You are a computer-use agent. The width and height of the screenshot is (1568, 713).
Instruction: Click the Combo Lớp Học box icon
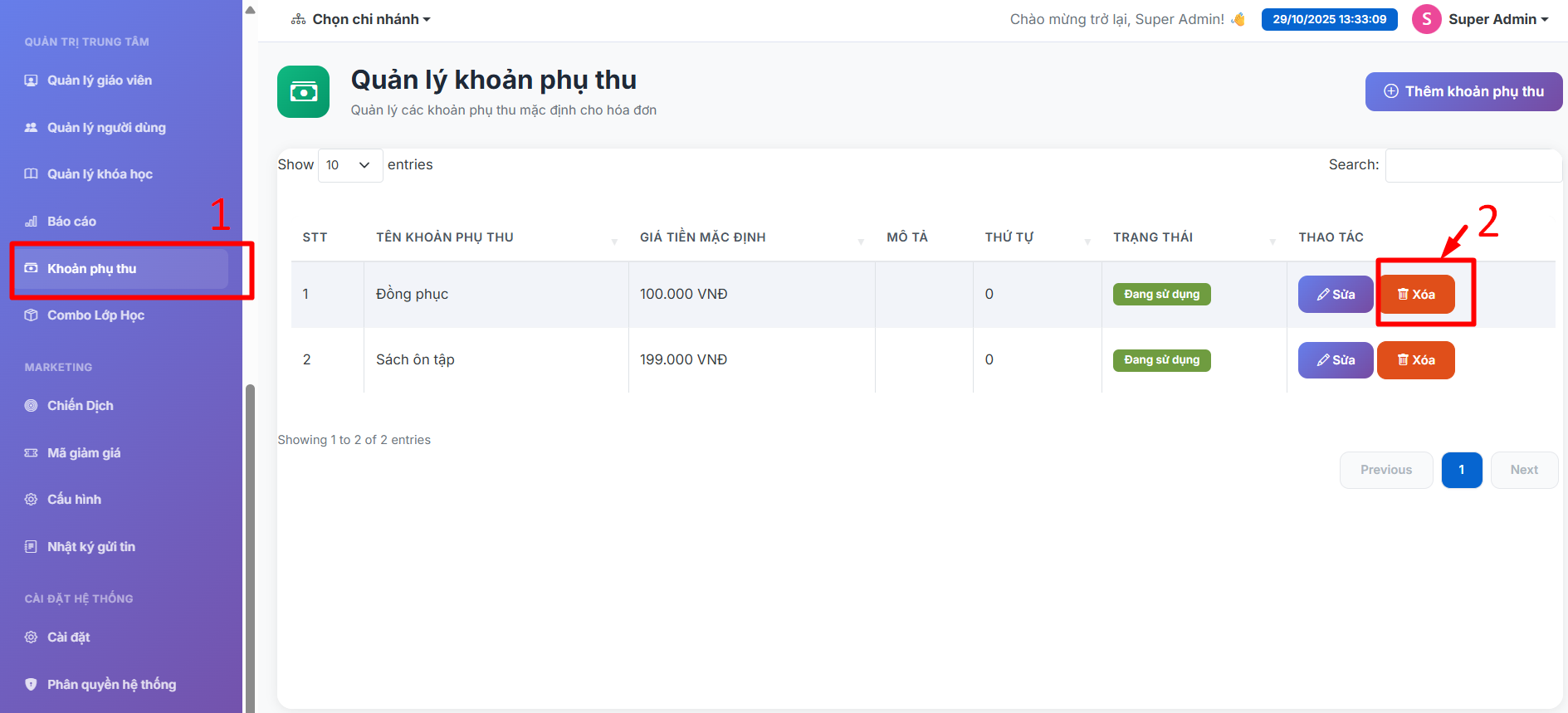[32, 315]
